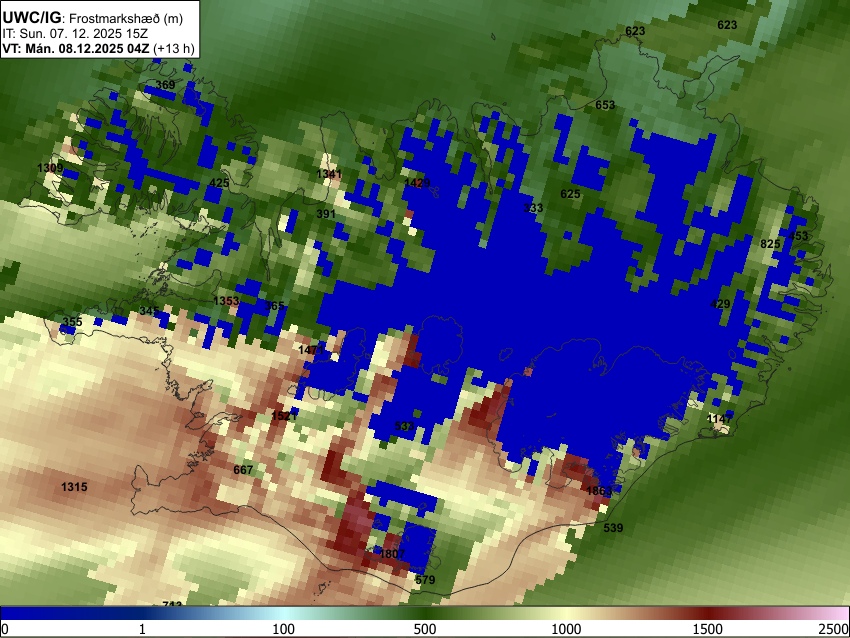Select the 1353 map label
850x638 pixels.
click(226, 301)
